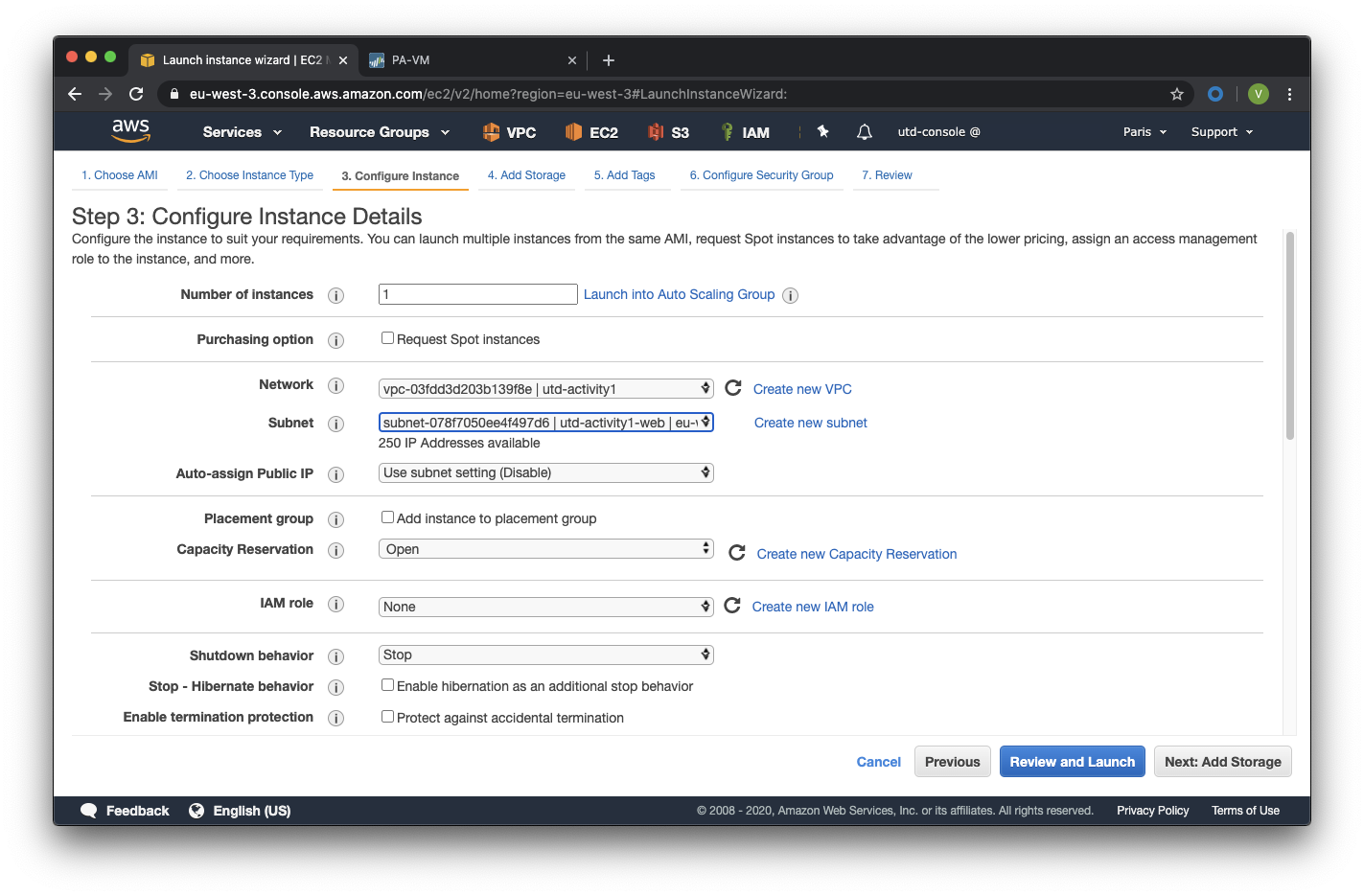
Task: Open the Network VPC dropdown
Action: point(546,389)
